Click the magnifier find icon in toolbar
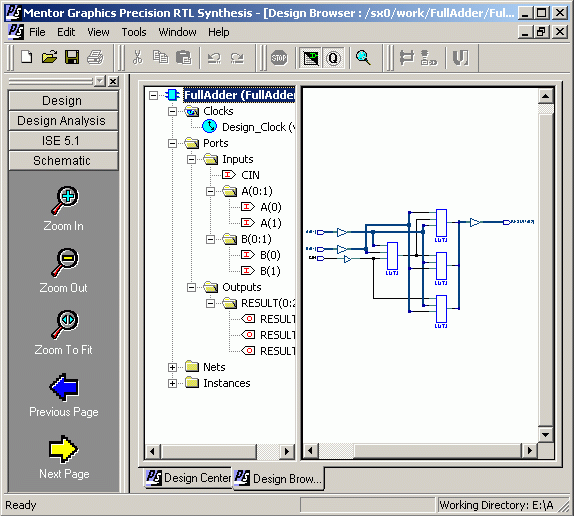The height and width of the screenshot is (516, 574). [x=363, y=58]
